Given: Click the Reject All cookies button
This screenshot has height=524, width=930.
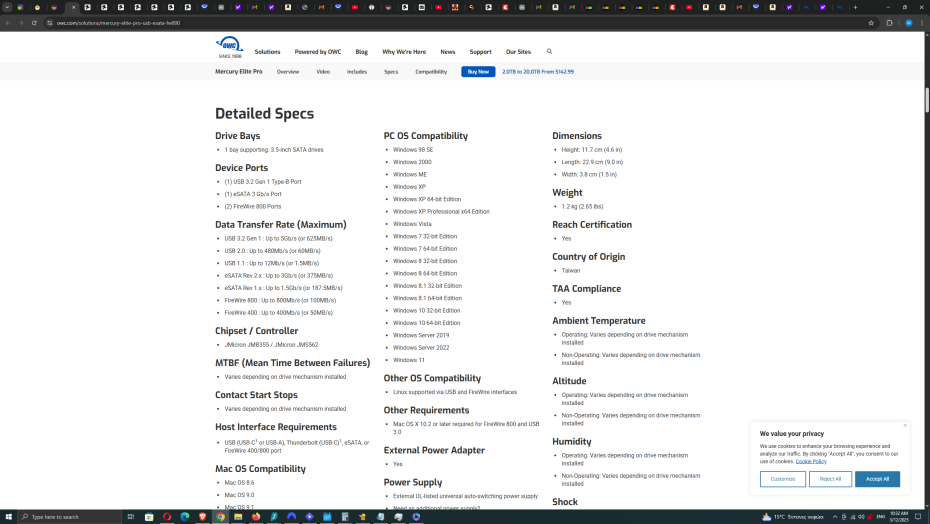Looking at the screenshot, I should (830, 479).
